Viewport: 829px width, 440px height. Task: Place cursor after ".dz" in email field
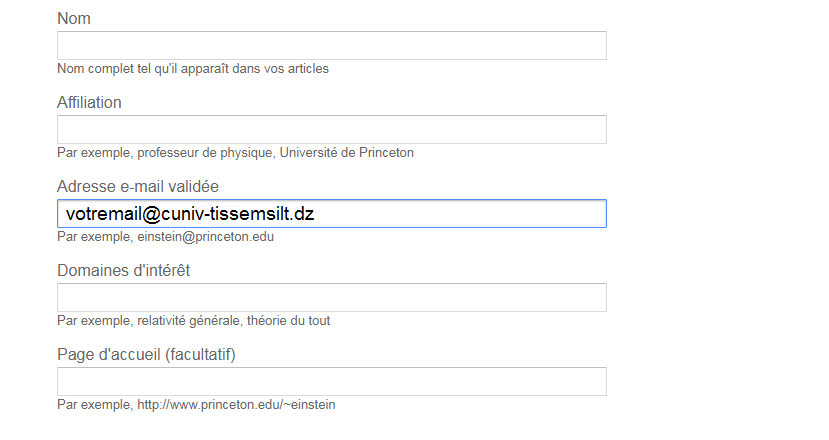(x=316, y=214)
